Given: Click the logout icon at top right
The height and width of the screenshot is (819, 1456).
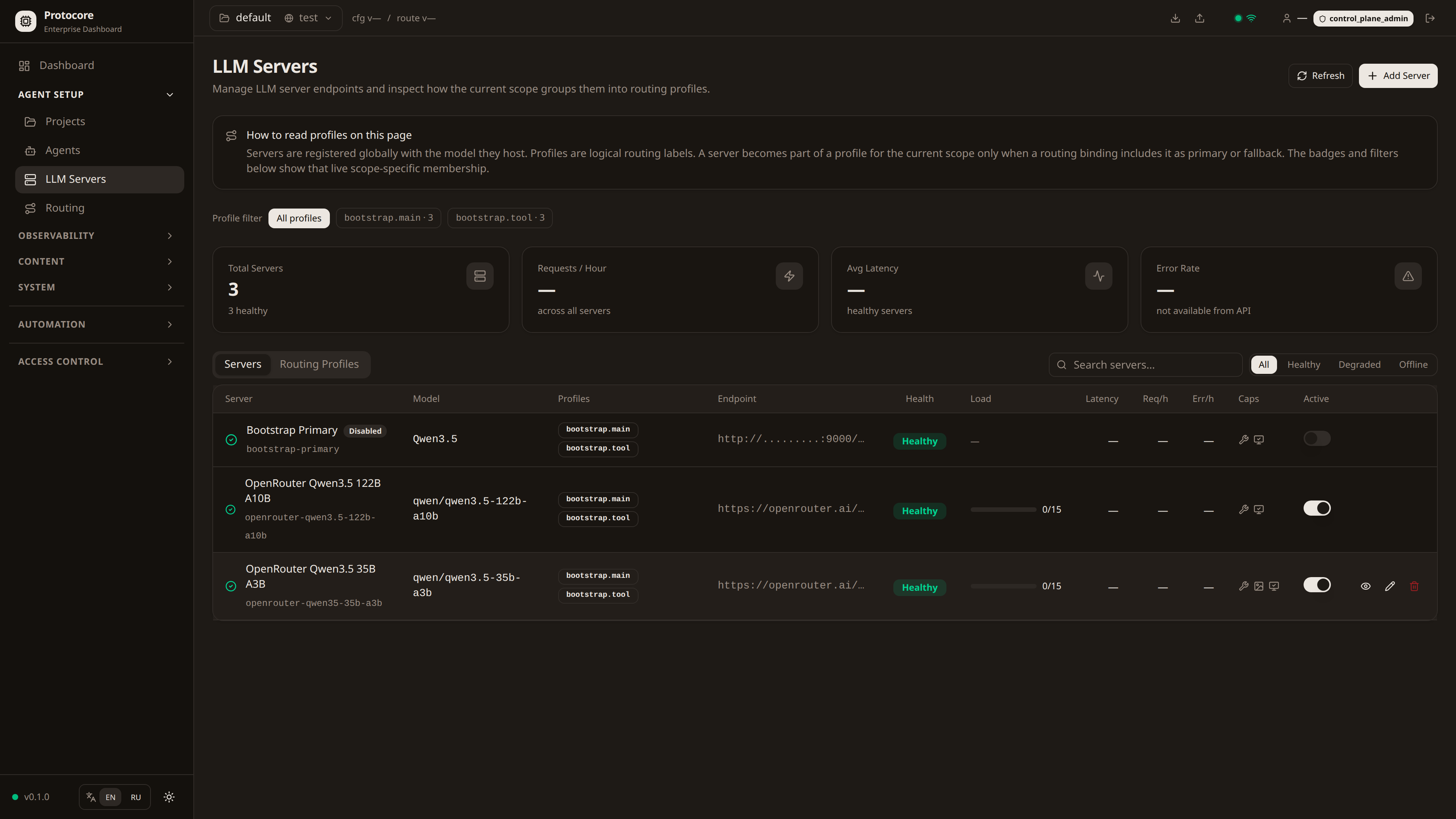Looking at the screenshot, I should [x=1430, y=18].
